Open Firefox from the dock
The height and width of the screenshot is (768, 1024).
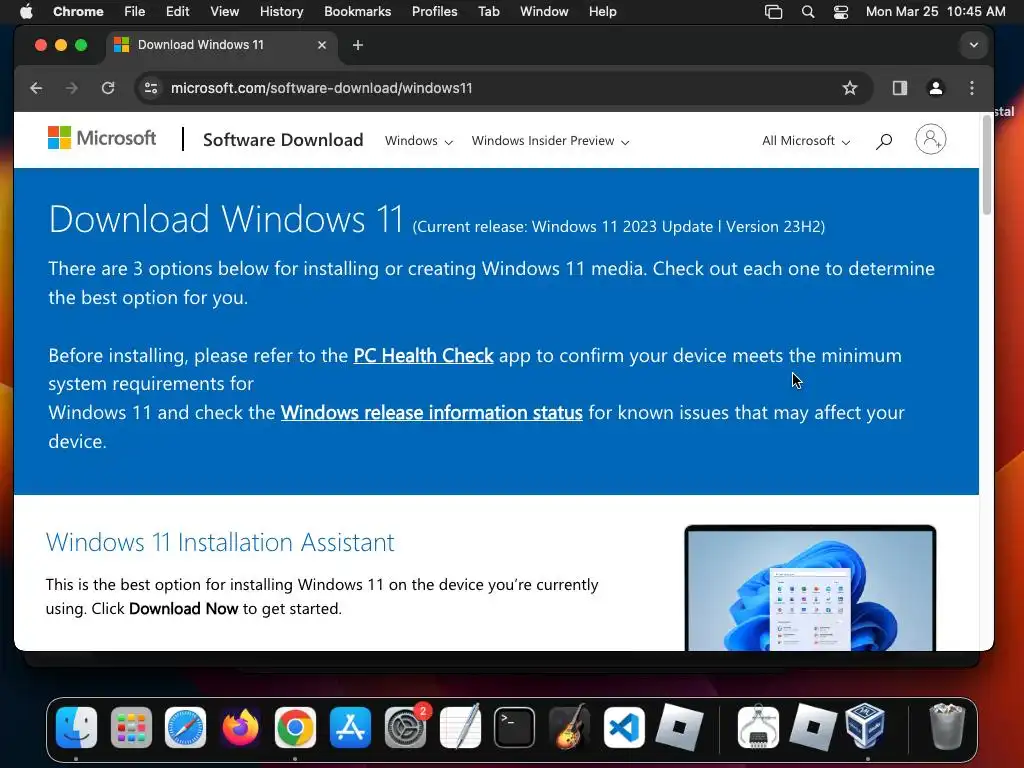click(240, 727)
